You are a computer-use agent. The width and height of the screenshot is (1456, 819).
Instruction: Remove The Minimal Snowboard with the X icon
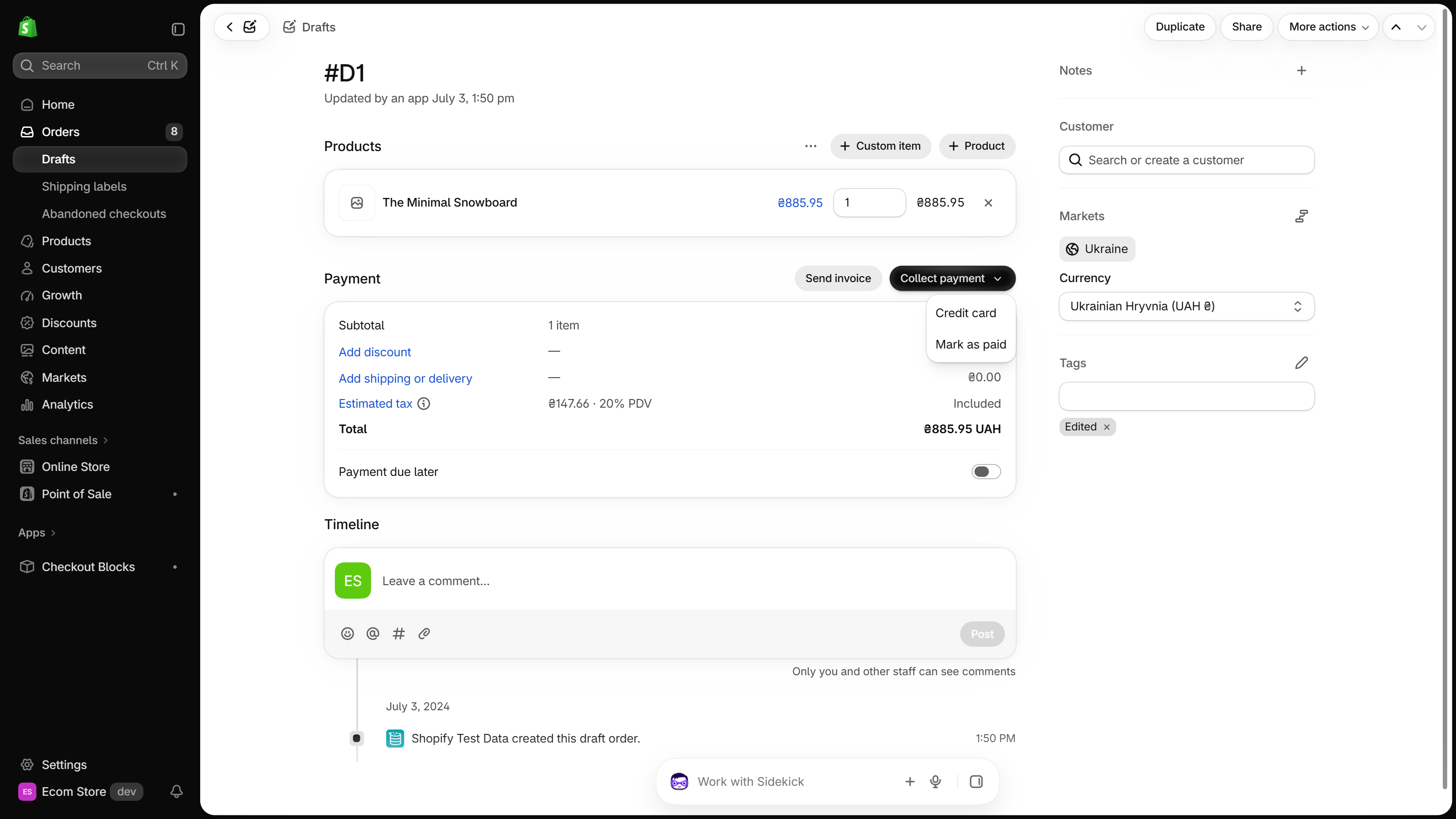pos(988,202)
